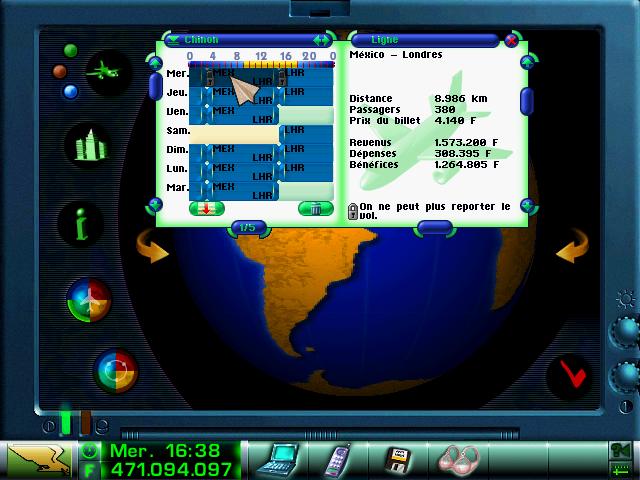Click the clock icon beside the time

pos(89,451)
